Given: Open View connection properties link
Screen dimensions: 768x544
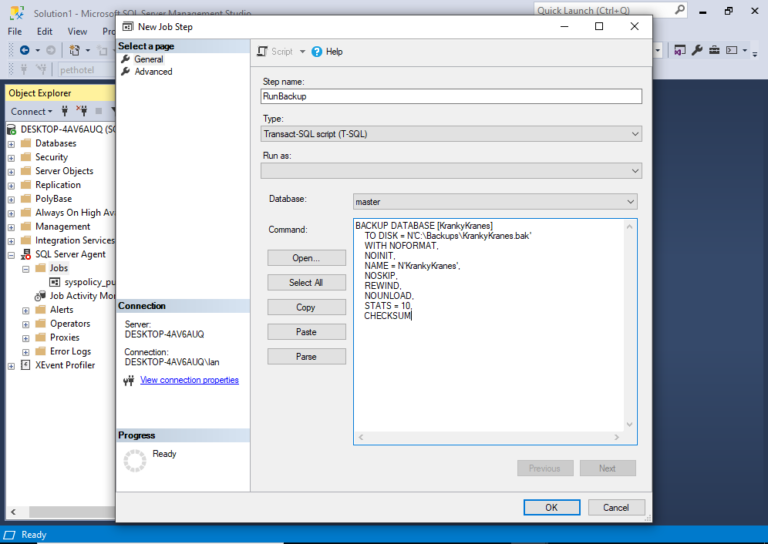Looking at the screenshot, I should 189,380.
